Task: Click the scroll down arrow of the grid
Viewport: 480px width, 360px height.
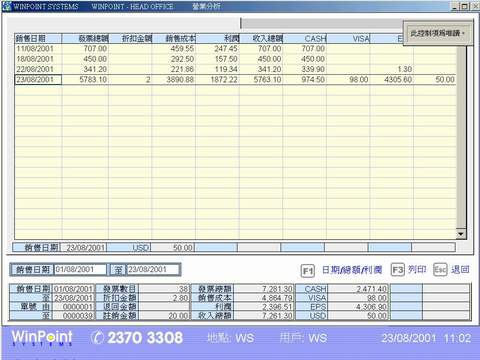Action: 461,234
